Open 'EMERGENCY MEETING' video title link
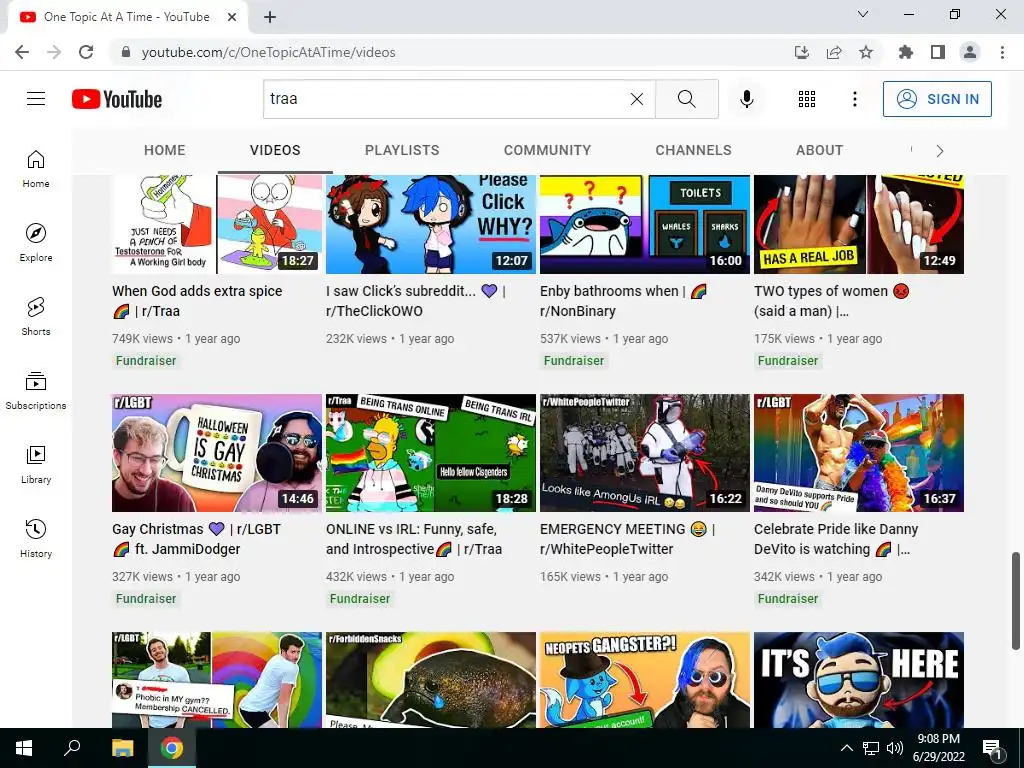The image size is (1024, 768). [x=628, y=539]
